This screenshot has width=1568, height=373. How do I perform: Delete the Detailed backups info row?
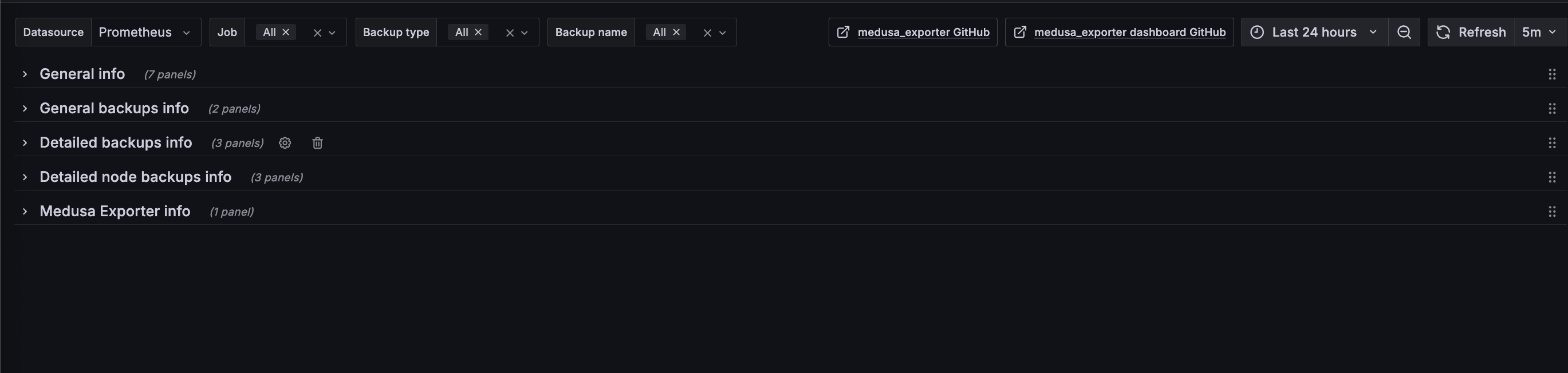(x=317, y=142)
